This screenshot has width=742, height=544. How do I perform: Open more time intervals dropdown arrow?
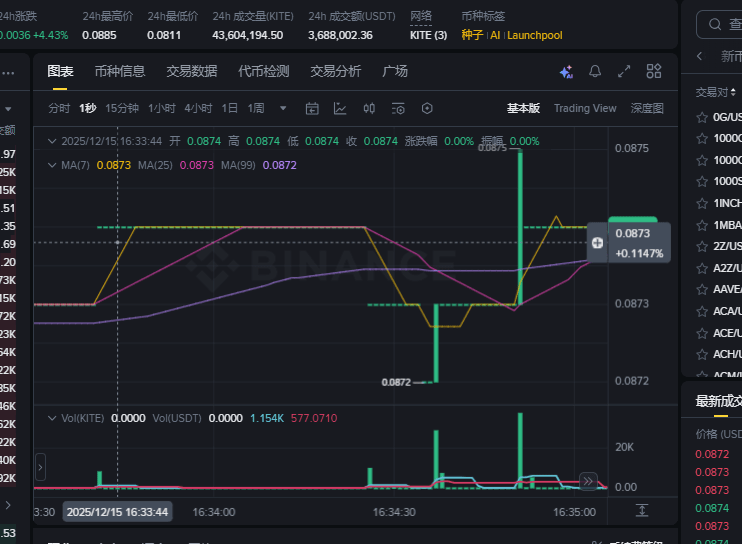click(283, 108)
